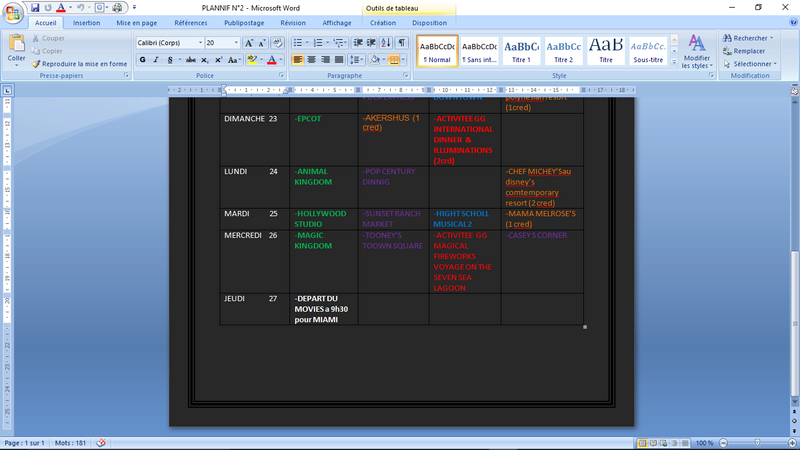The height and width of the screenshot is (450, 800).
Task: Click the yellow text highlight color button
Action: [252, 60]
